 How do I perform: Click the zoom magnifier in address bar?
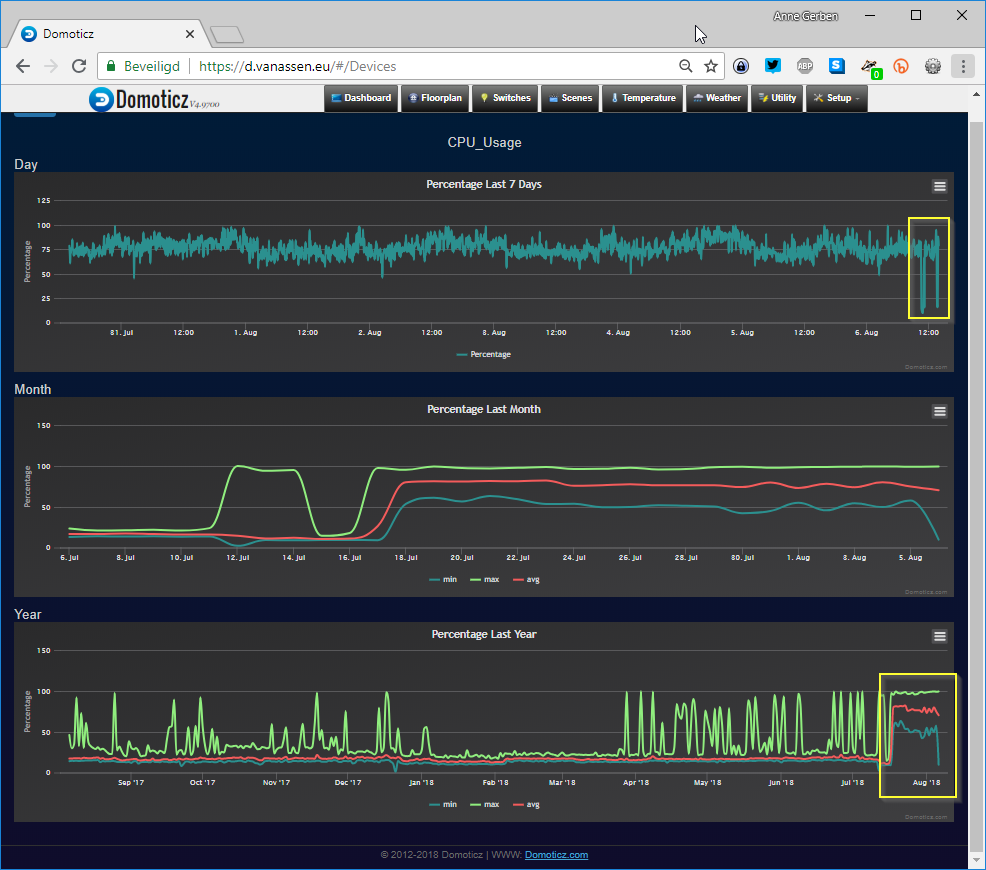[685, 66]
